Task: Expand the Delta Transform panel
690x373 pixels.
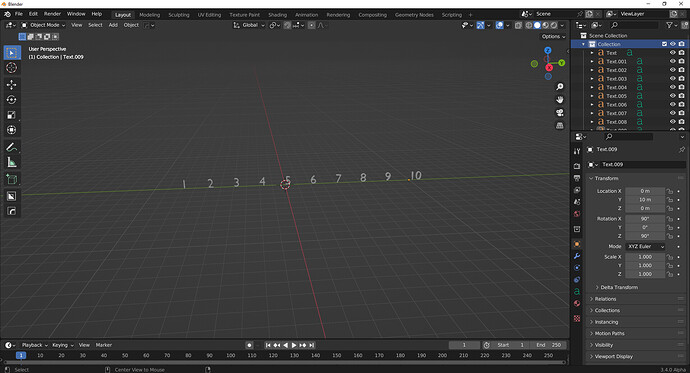Action: (619, 287)
